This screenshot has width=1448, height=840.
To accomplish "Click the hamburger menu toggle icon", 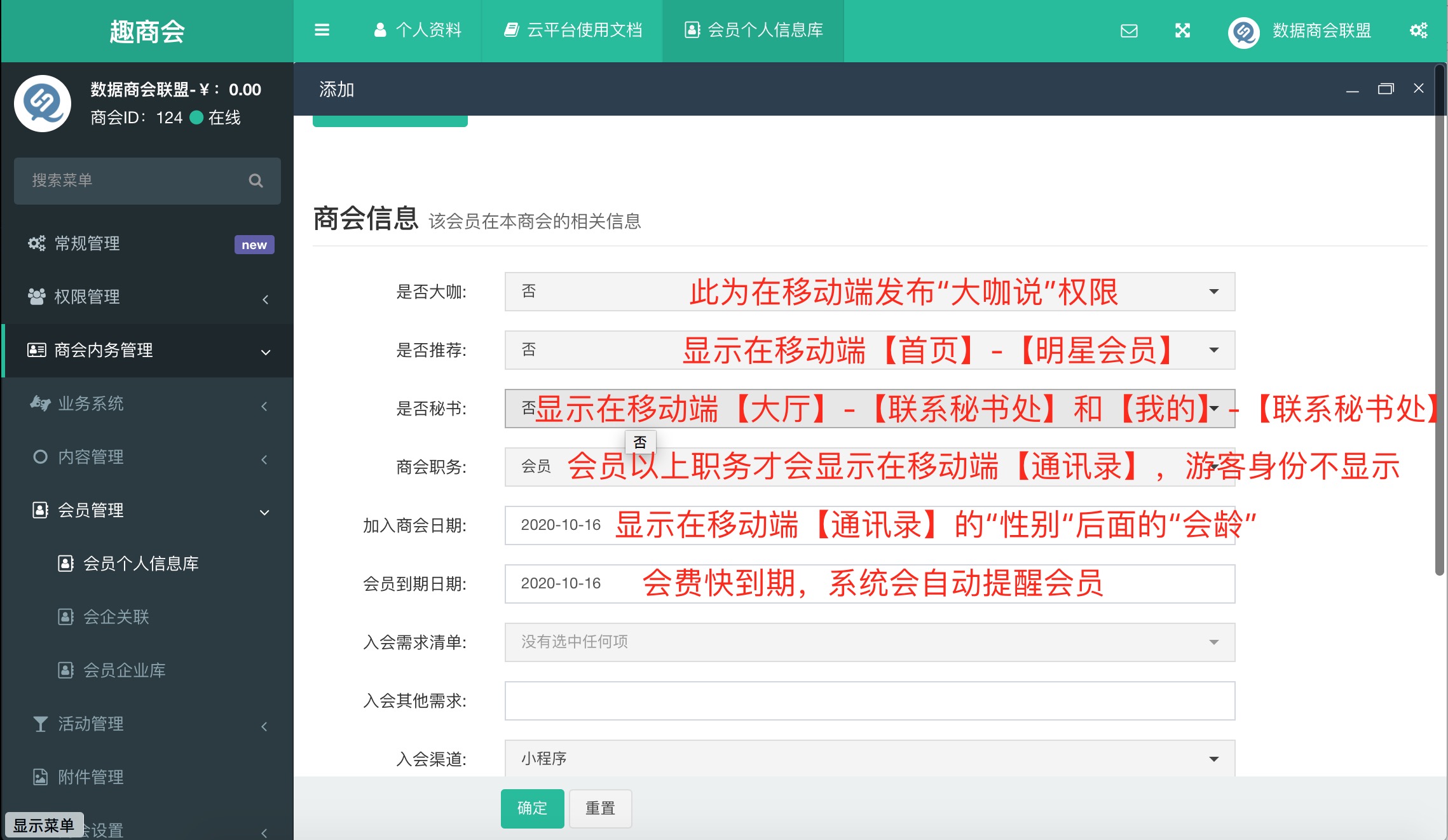I will point(322,30).
